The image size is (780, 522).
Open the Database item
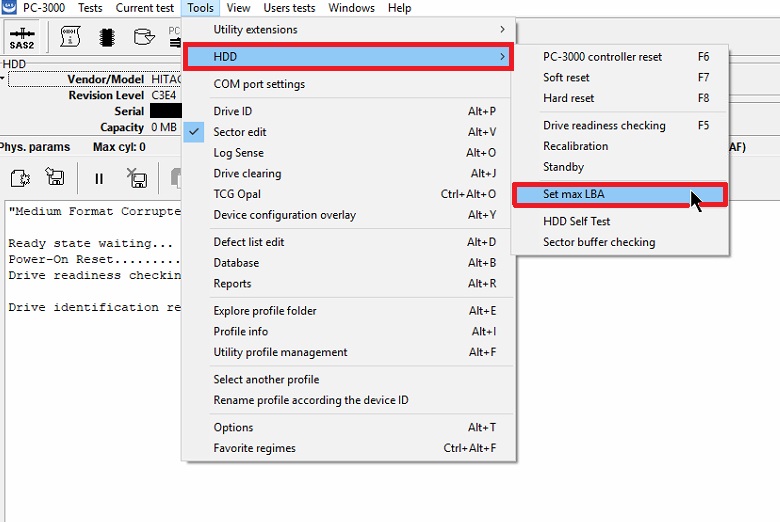coord(349,263)
